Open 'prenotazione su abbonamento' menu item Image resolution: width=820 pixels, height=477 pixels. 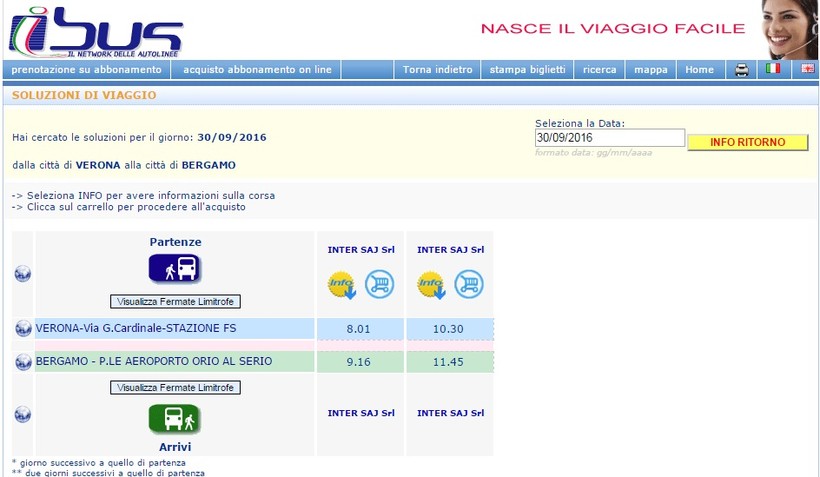click(x=86, y=70)
